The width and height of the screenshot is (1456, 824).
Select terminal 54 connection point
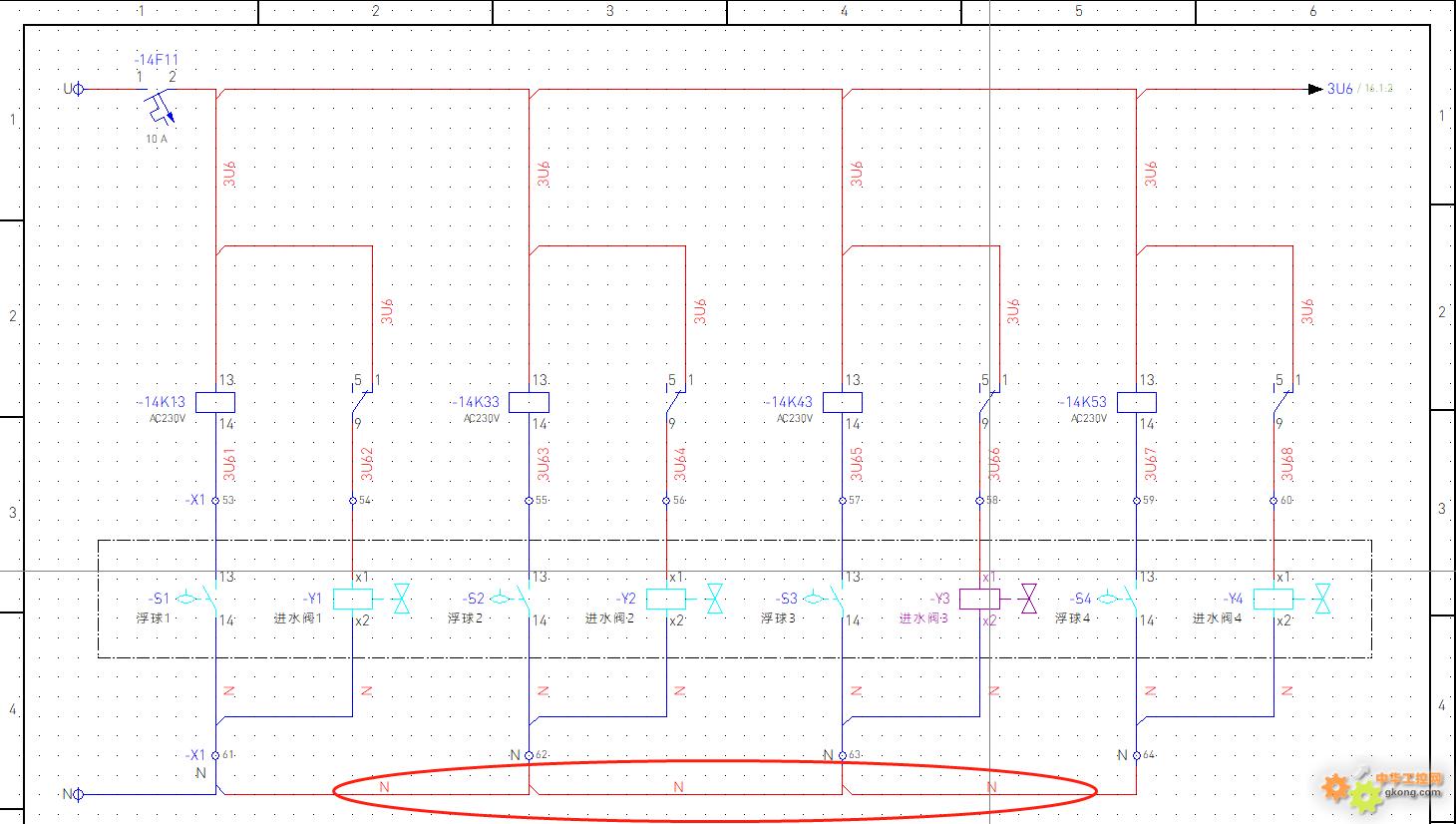click(x=352, y=501)
